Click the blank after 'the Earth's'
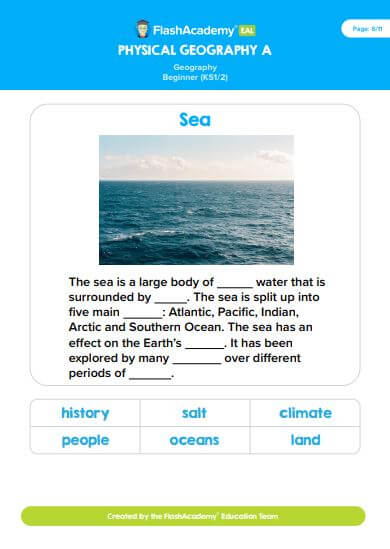The width and height of the screenshot is (390, 549). (204, 344)
